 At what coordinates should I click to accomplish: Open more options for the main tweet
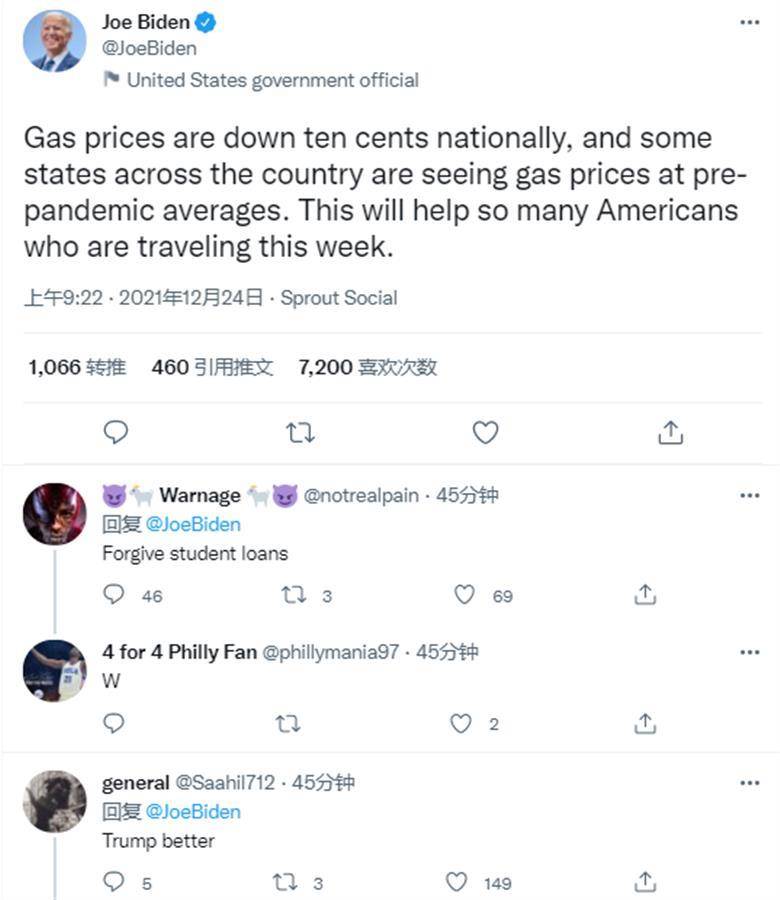749,22
